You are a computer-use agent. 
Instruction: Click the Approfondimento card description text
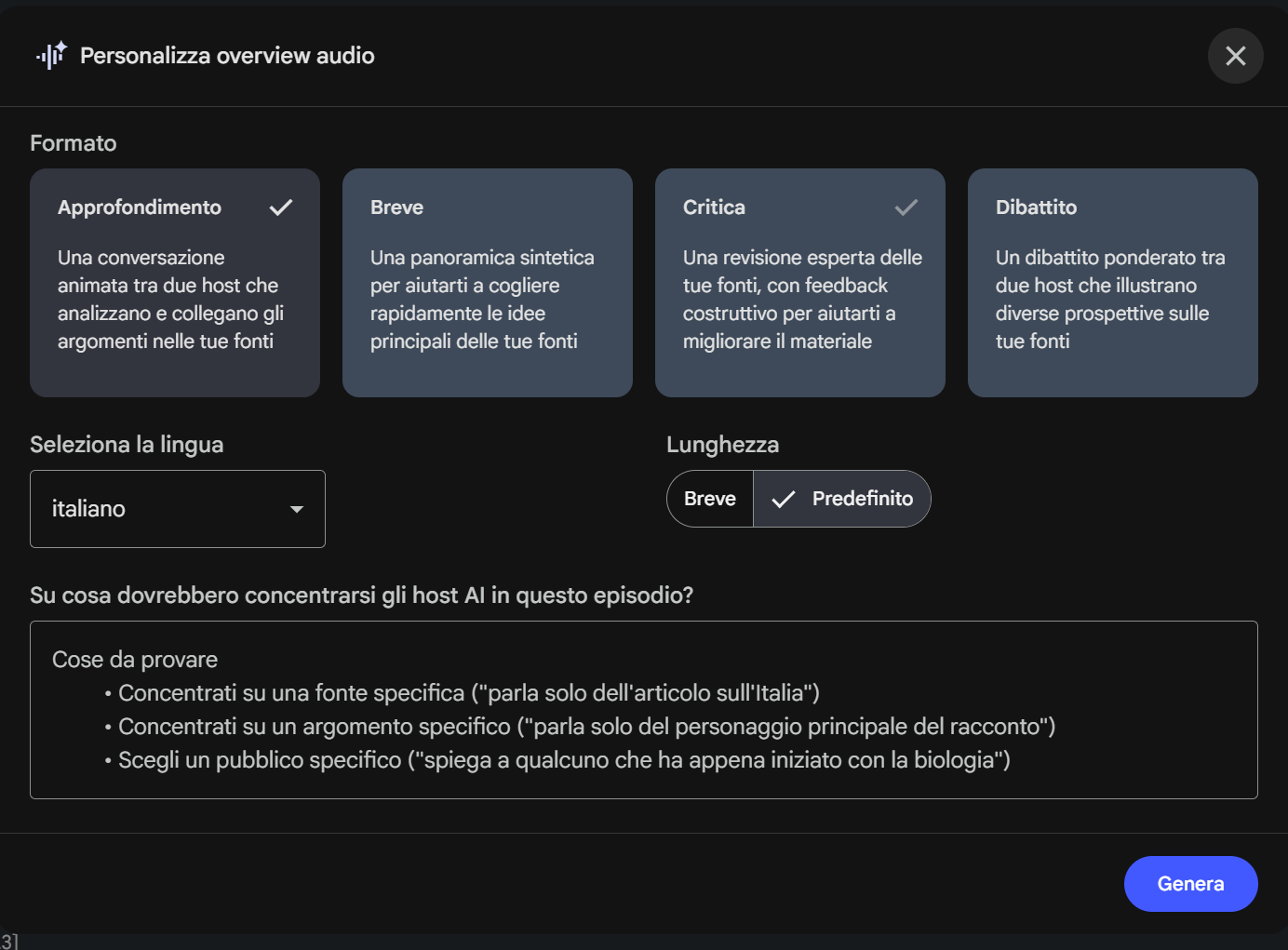(x=169, y=300)
